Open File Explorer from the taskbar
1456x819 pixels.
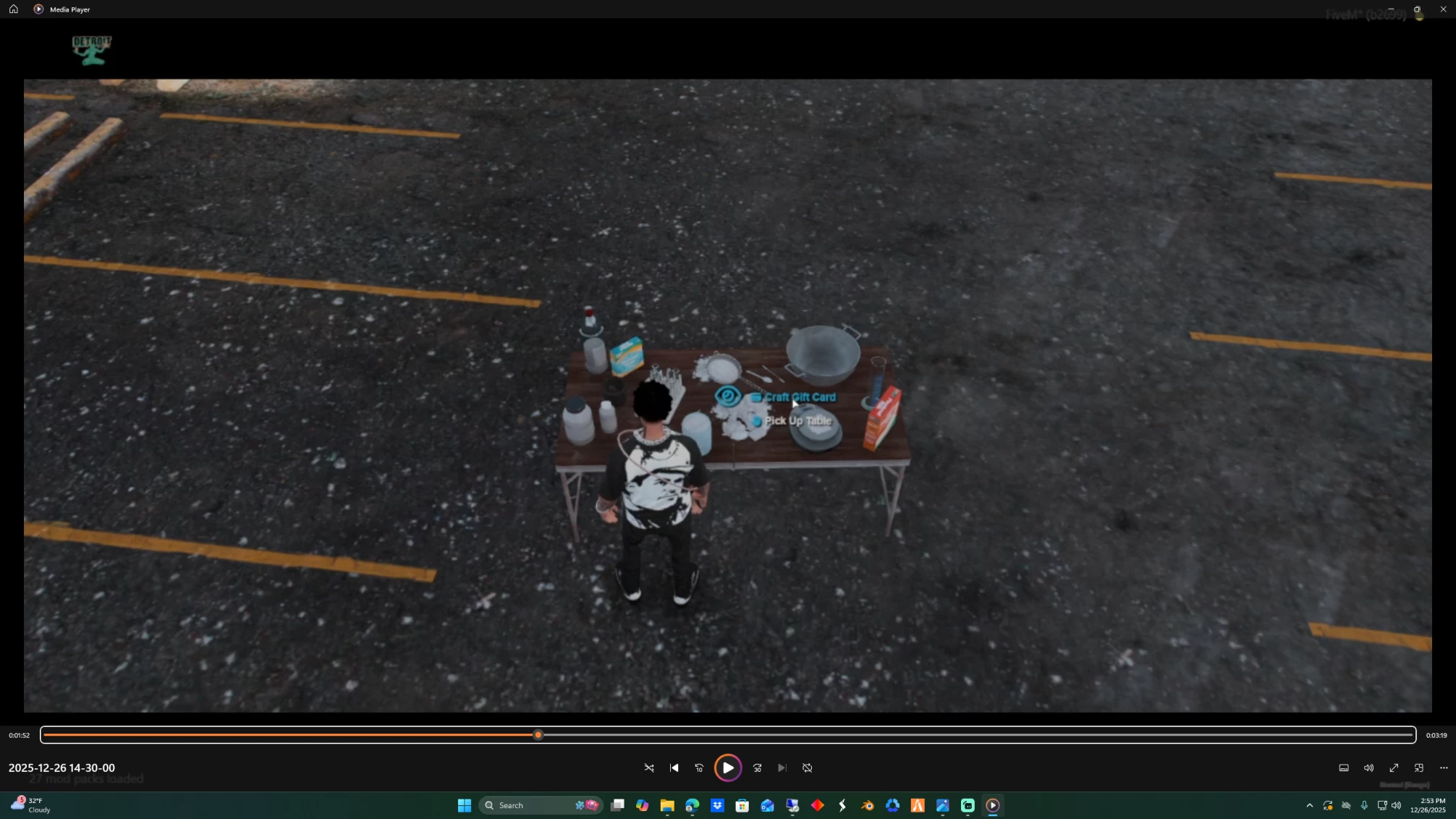tap(667, 805)
